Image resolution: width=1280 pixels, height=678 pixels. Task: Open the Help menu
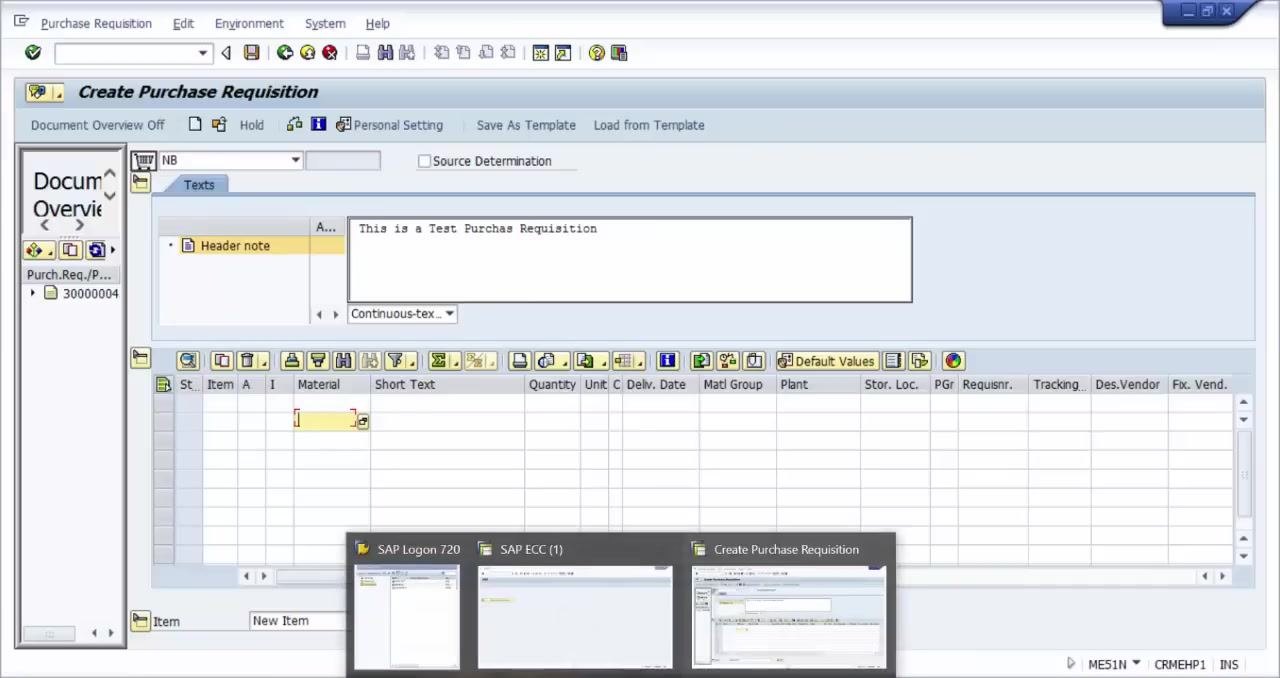tap(377, 23)
